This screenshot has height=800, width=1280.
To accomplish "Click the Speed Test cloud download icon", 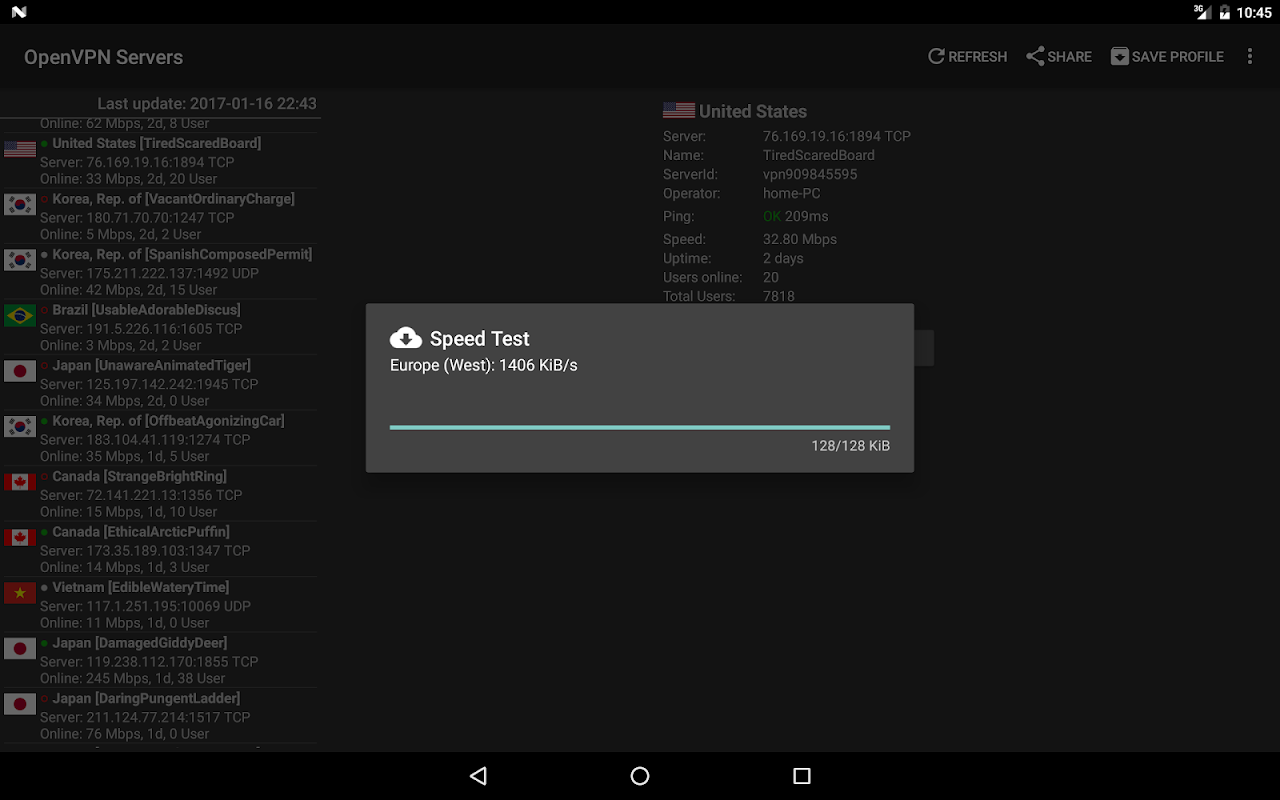I will 405,338.
